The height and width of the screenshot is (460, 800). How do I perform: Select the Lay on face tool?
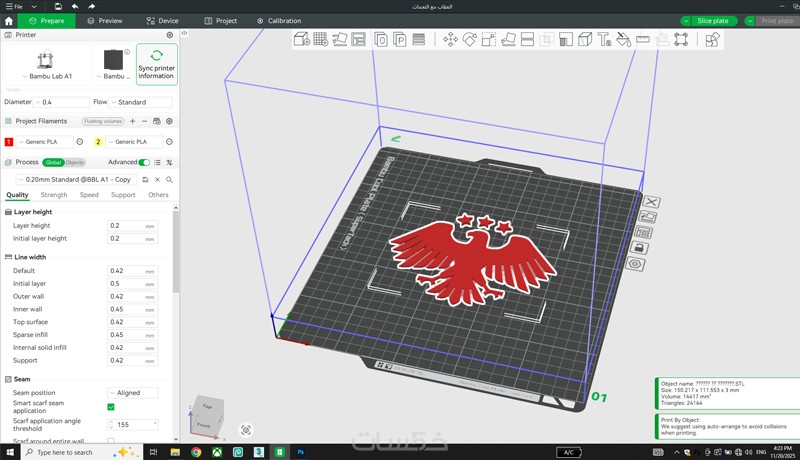[x=508, y=39]
